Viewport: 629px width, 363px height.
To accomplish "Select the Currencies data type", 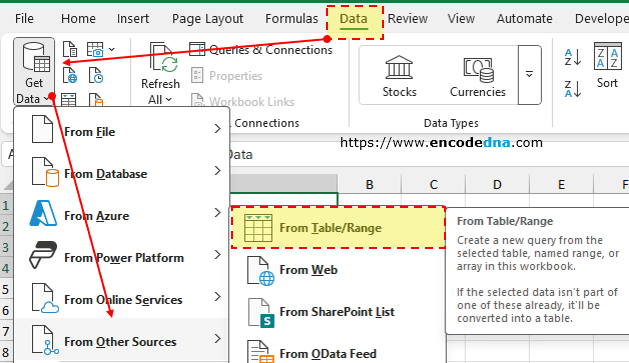I will click(477, 75).
